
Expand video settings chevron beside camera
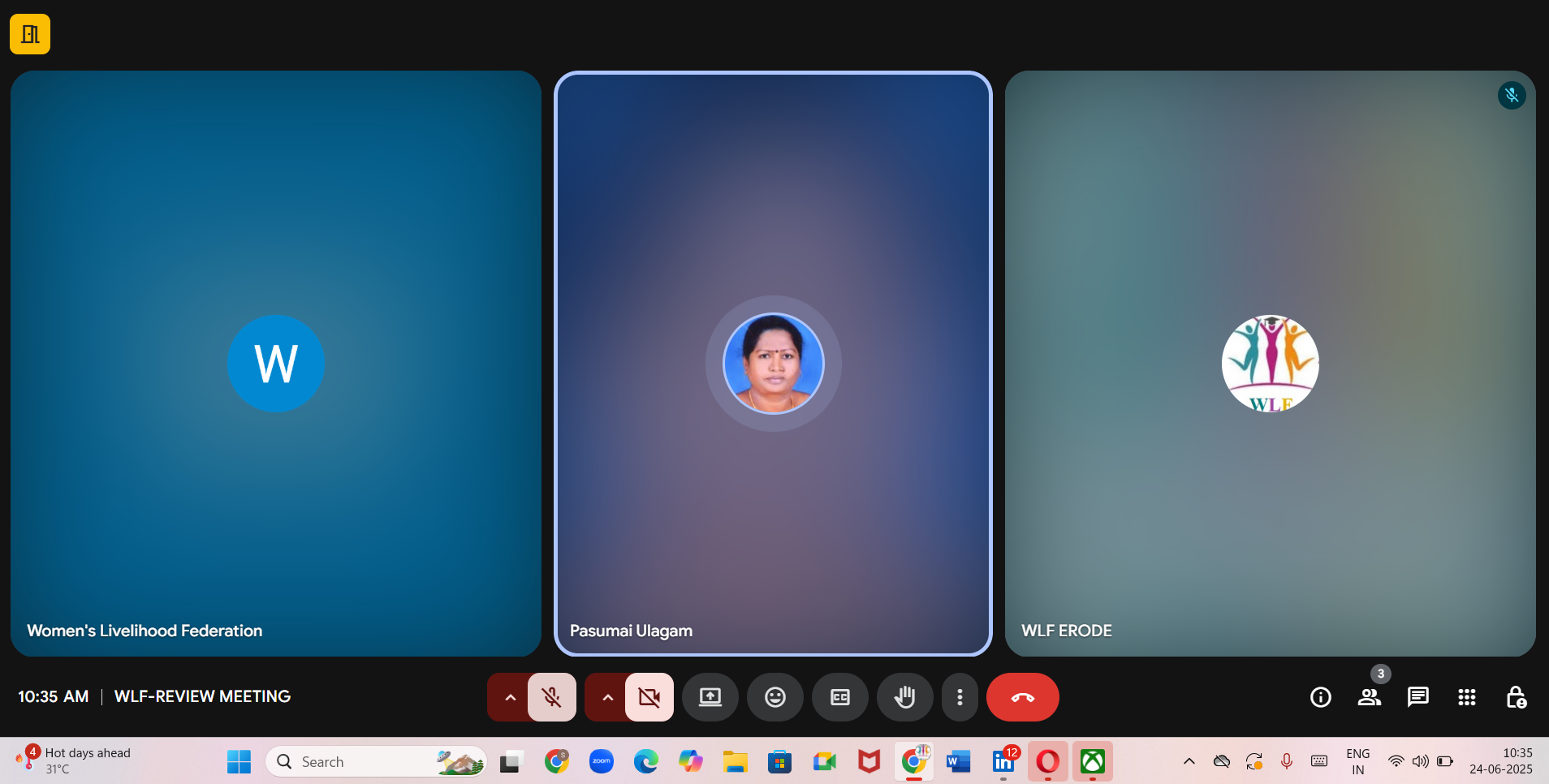click(607, 697)
